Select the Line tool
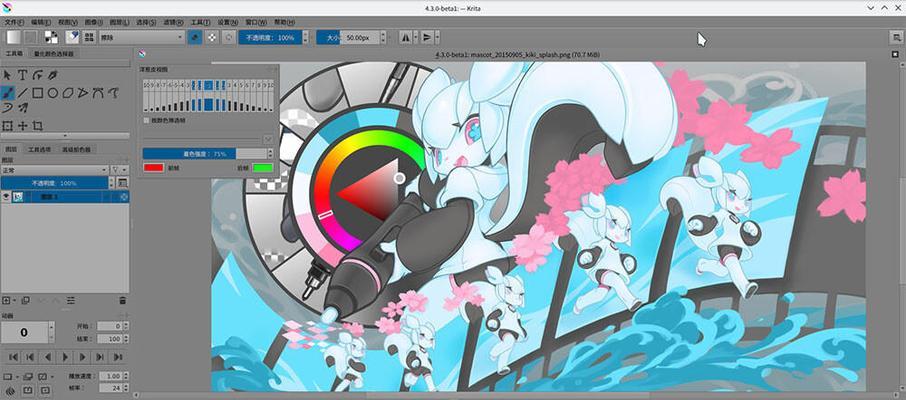This screenshot has height=400, width=906. point(23,92)
